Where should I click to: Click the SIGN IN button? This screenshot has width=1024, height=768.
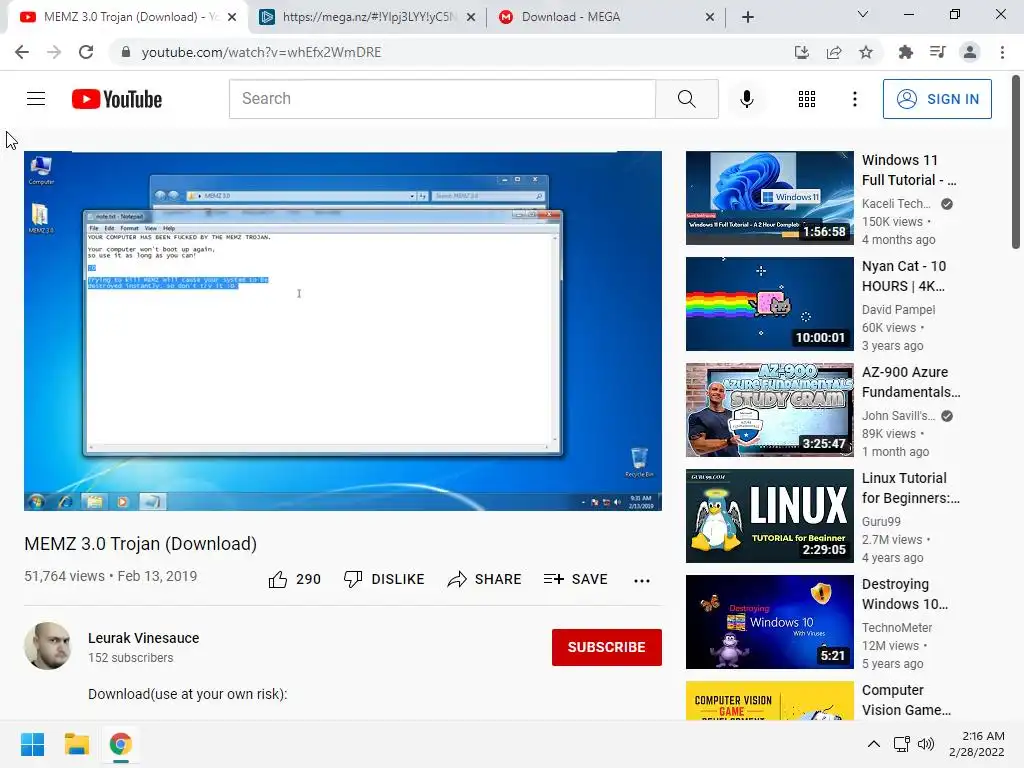pyautogui.click(x=936, y=99)
